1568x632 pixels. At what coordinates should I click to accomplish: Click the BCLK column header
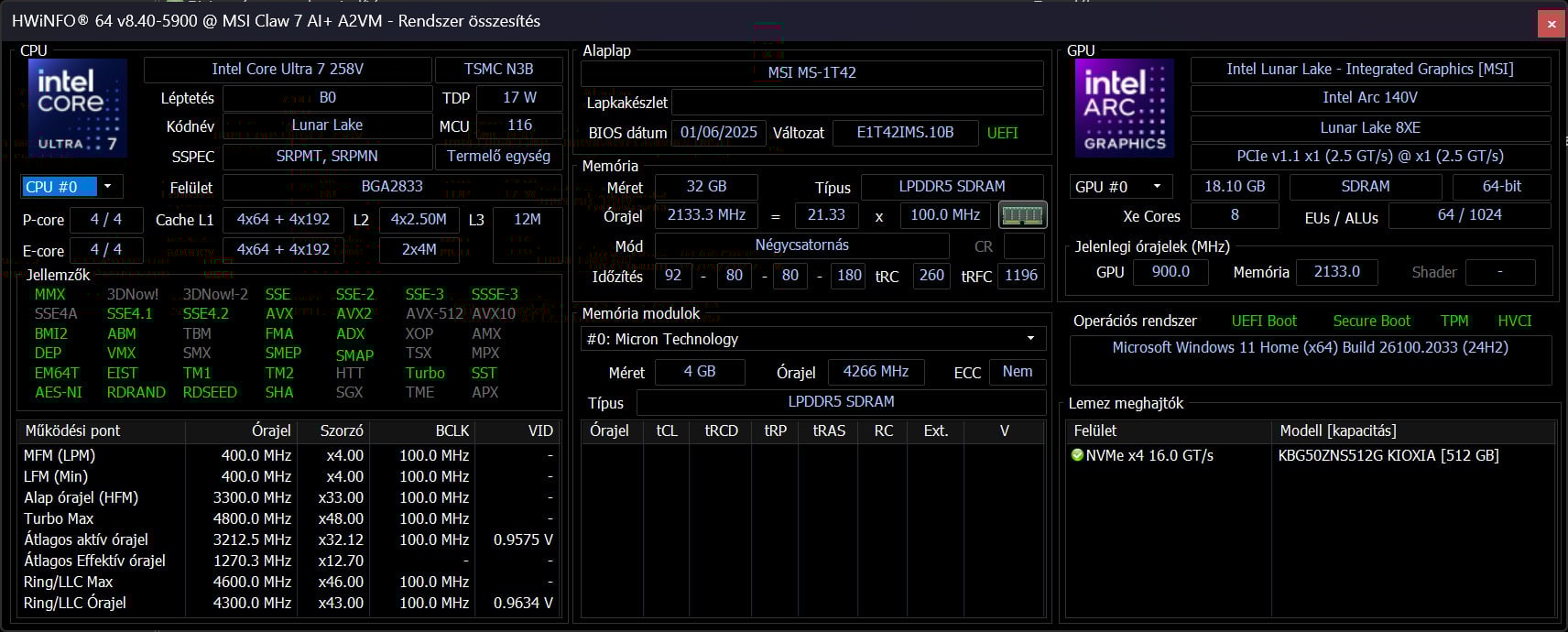pyautogui.click(x=452, y=430)
